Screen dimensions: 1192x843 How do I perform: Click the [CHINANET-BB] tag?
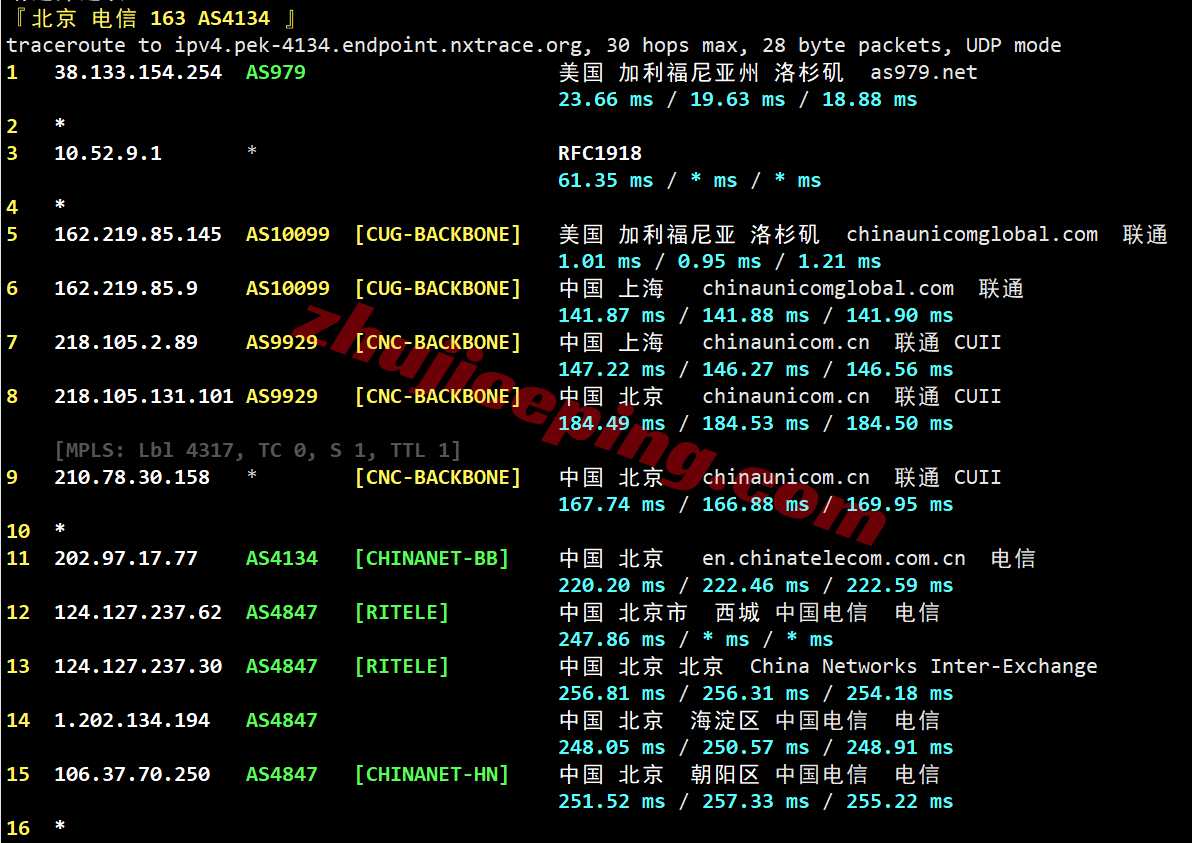432,558
